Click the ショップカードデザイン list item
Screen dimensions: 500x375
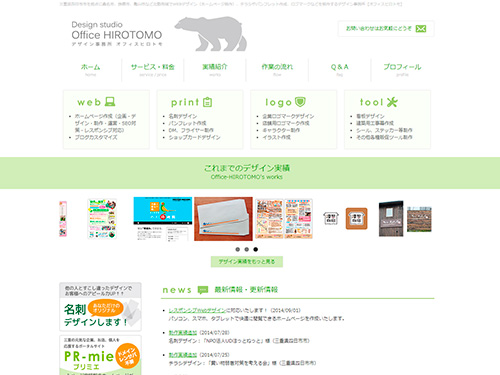click(194, 137)
